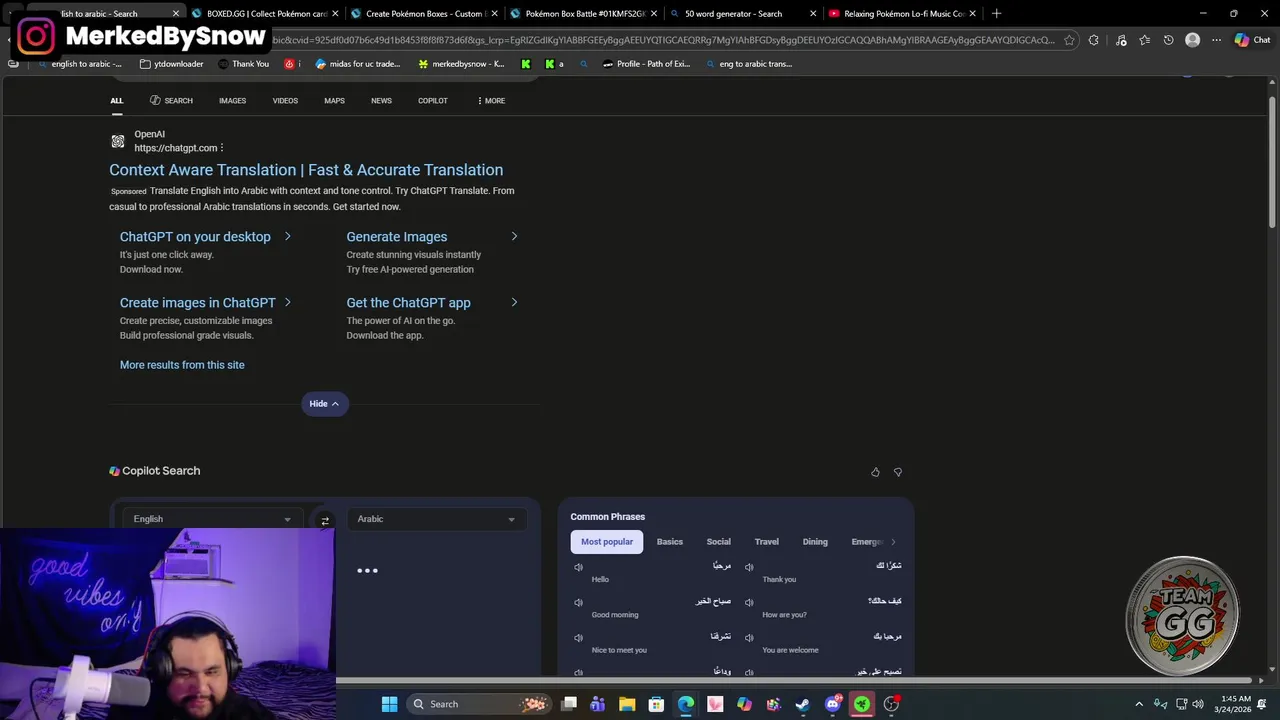Open File Explorer from the taskbar
Image resolution: width=1280 pixels, height=720 pixels.
pyautogui.click(x=626, y=704)
